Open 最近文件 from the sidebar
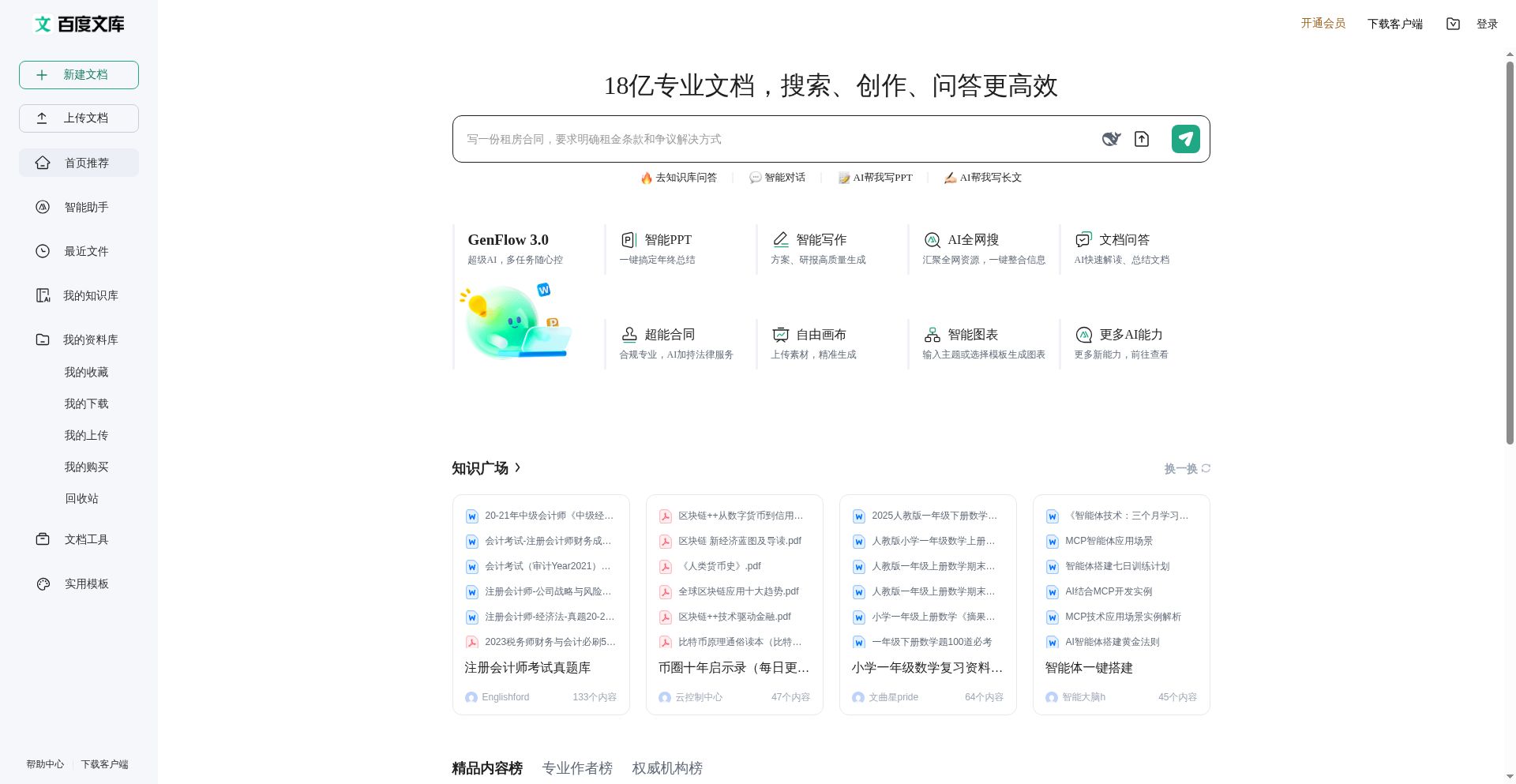 pyautogui.click(x=86, y=251)
